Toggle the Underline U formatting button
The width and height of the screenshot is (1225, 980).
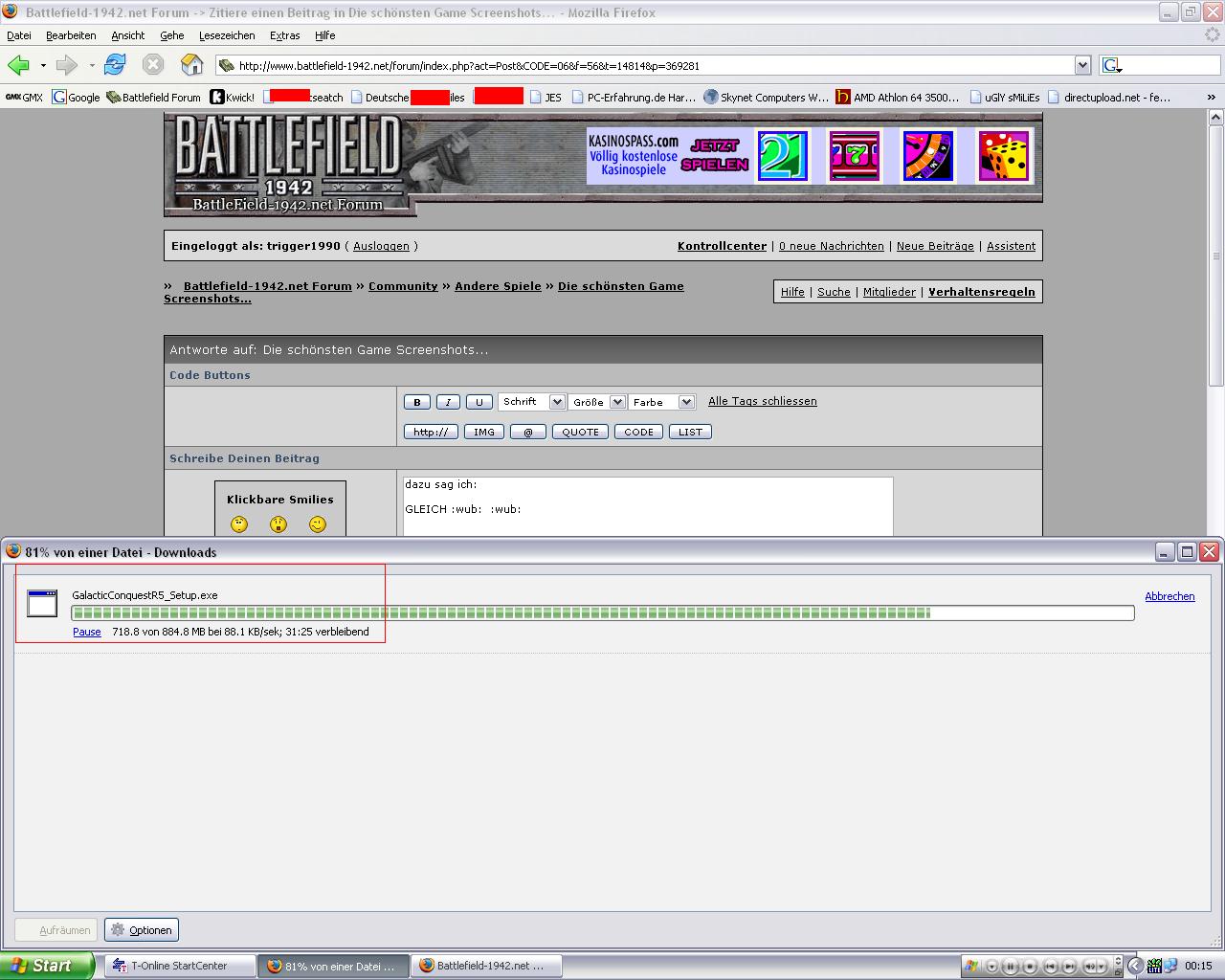click(x=479, y=403)
